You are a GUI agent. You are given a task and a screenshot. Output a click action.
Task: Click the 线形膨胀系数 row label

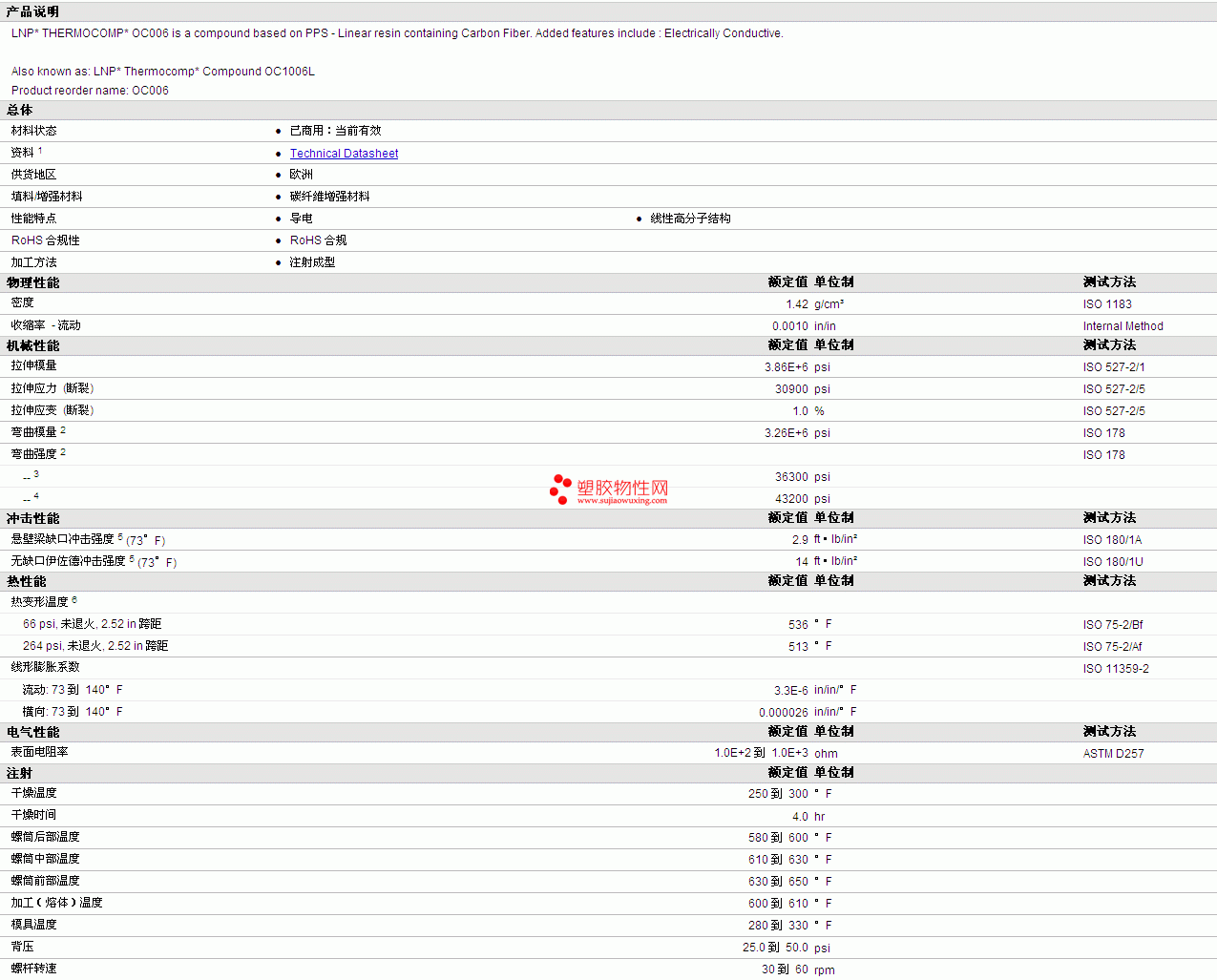click(45, 667)
